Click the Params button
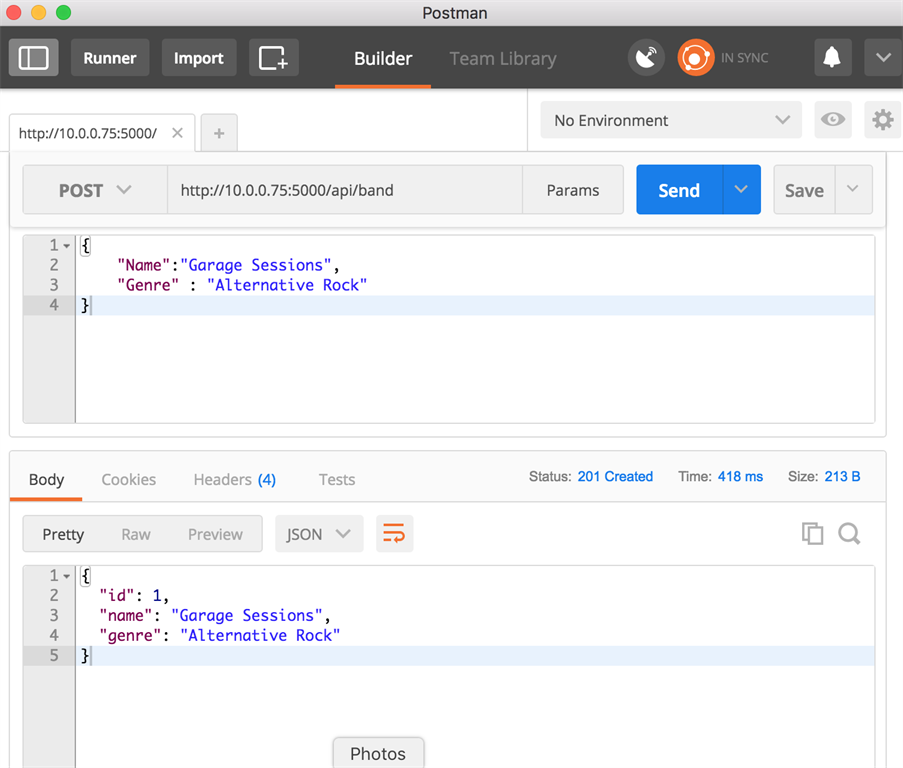Viewport: 903px width, 768px height. point(573,190)
